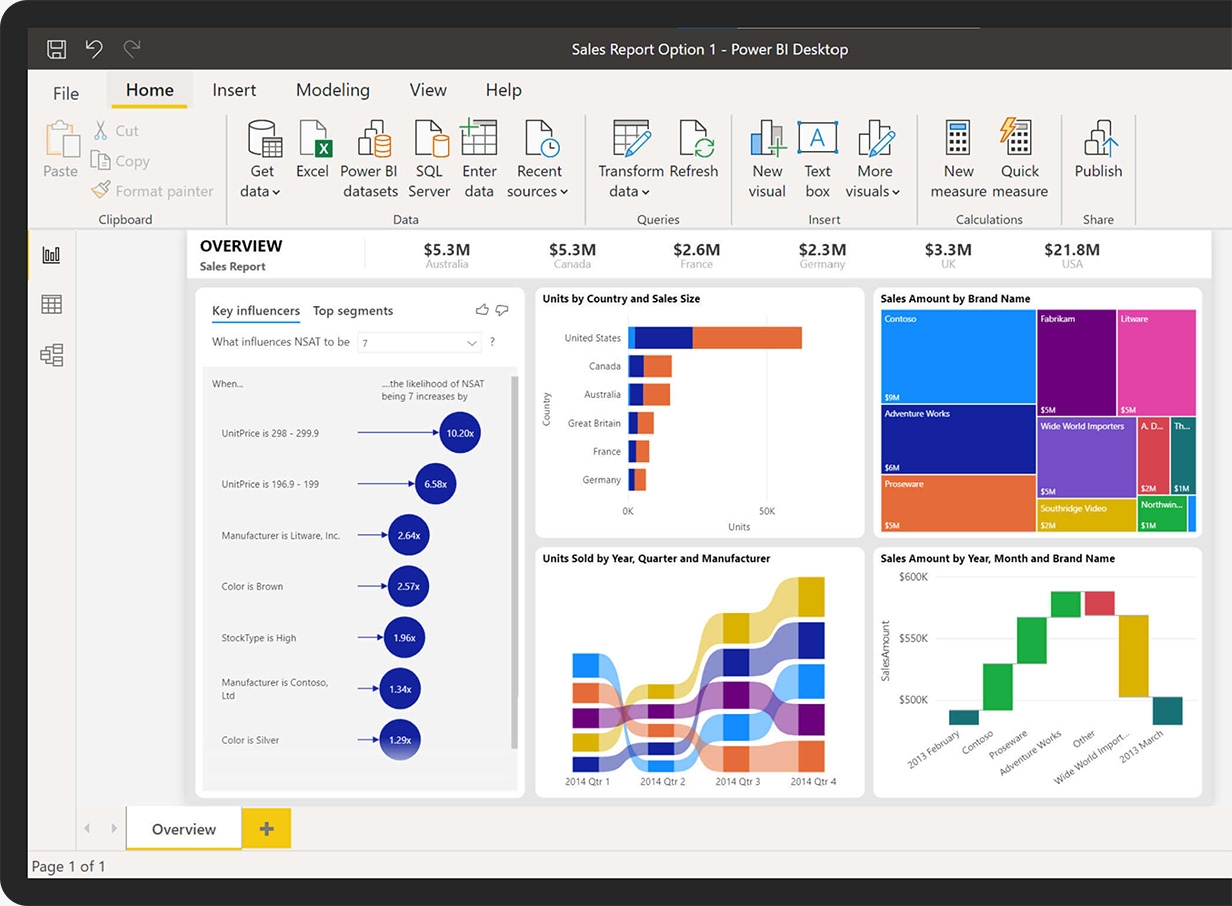
Task: Click the Undo arrow icon
Action: 94,48
